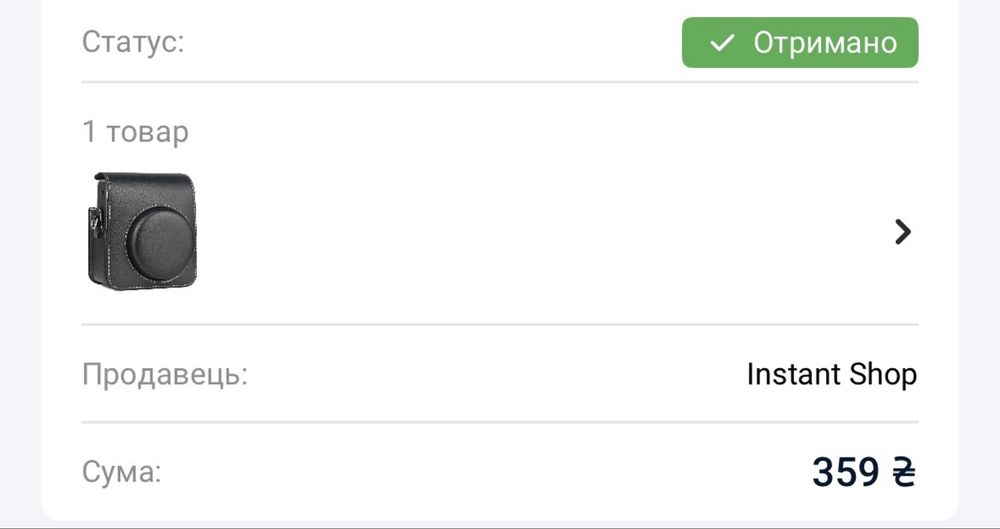The height and width of the screenshot is (529, 1000).
Task: Select the Статус: label
Action: coord(133,42)
